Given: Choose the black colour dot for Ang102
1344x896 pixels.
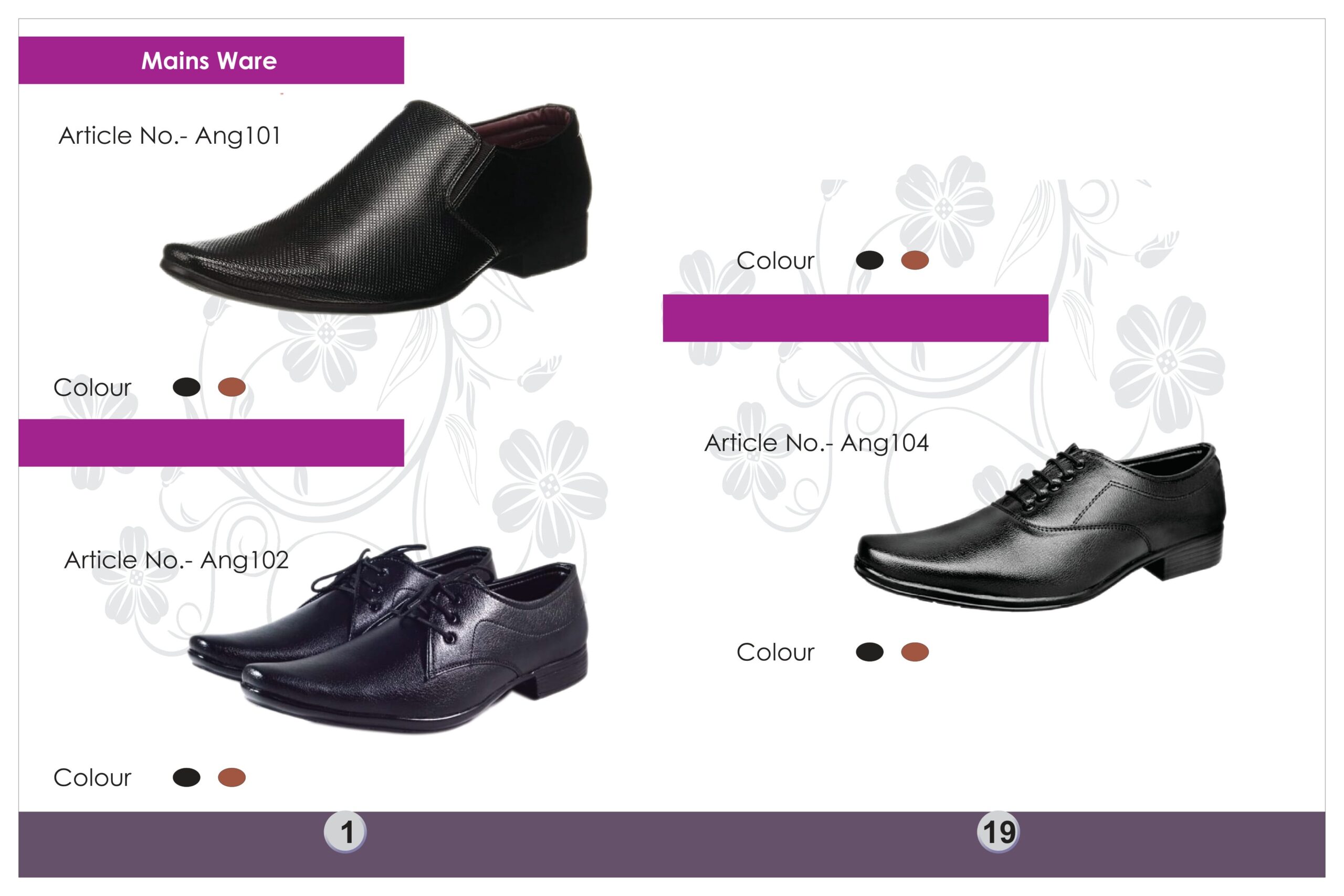Looking at the screenshot, I should [x=186, y=777].
